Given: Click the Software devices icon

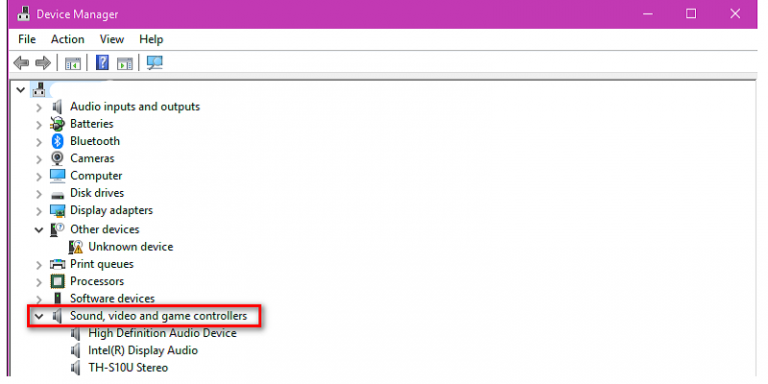Looking at the screenshot, I should point(57,298).
